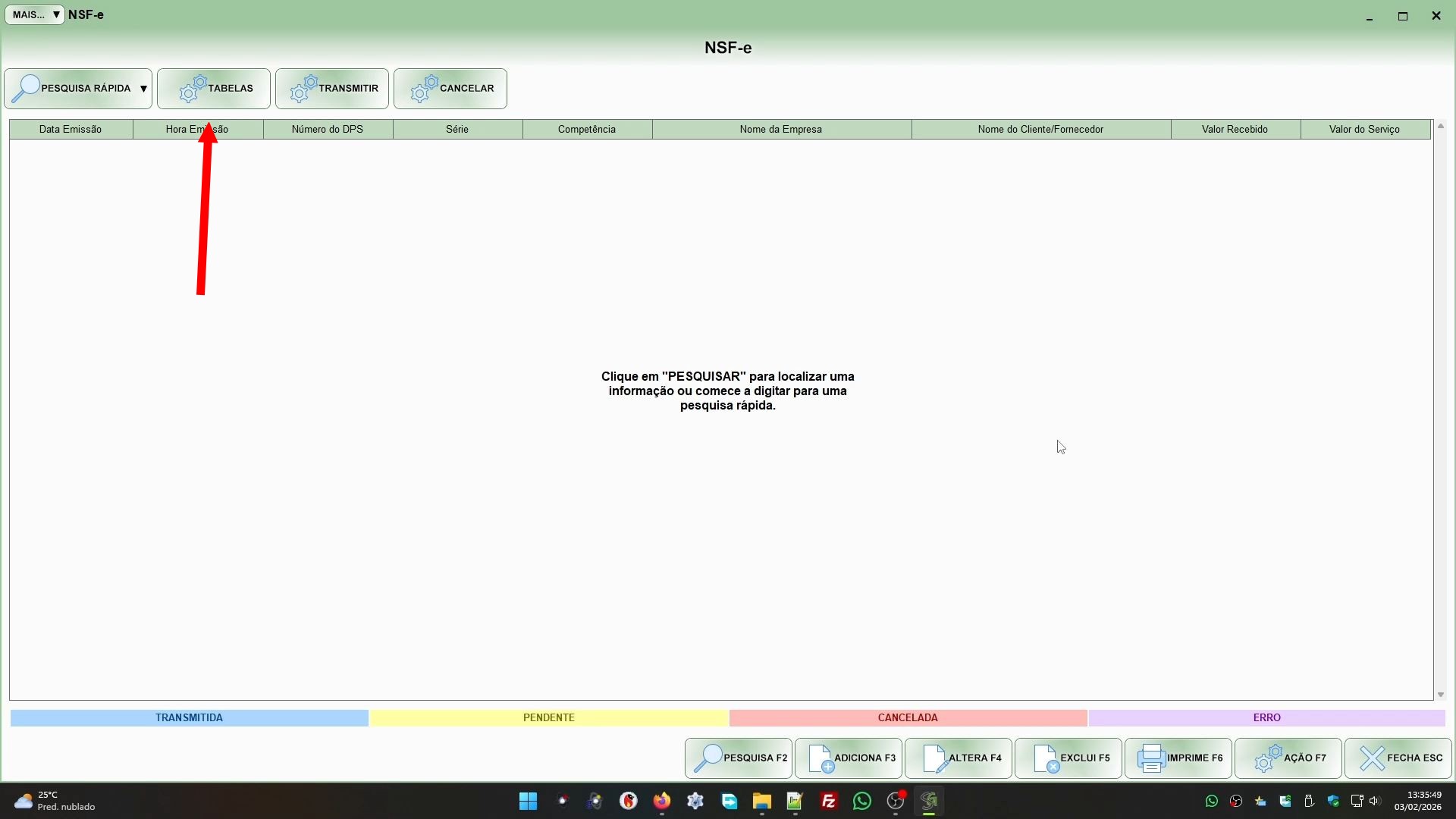Click the IMPRIME F6 printer button
The width and height of the screenshot is (1456, 819).
click(1178, 758)
